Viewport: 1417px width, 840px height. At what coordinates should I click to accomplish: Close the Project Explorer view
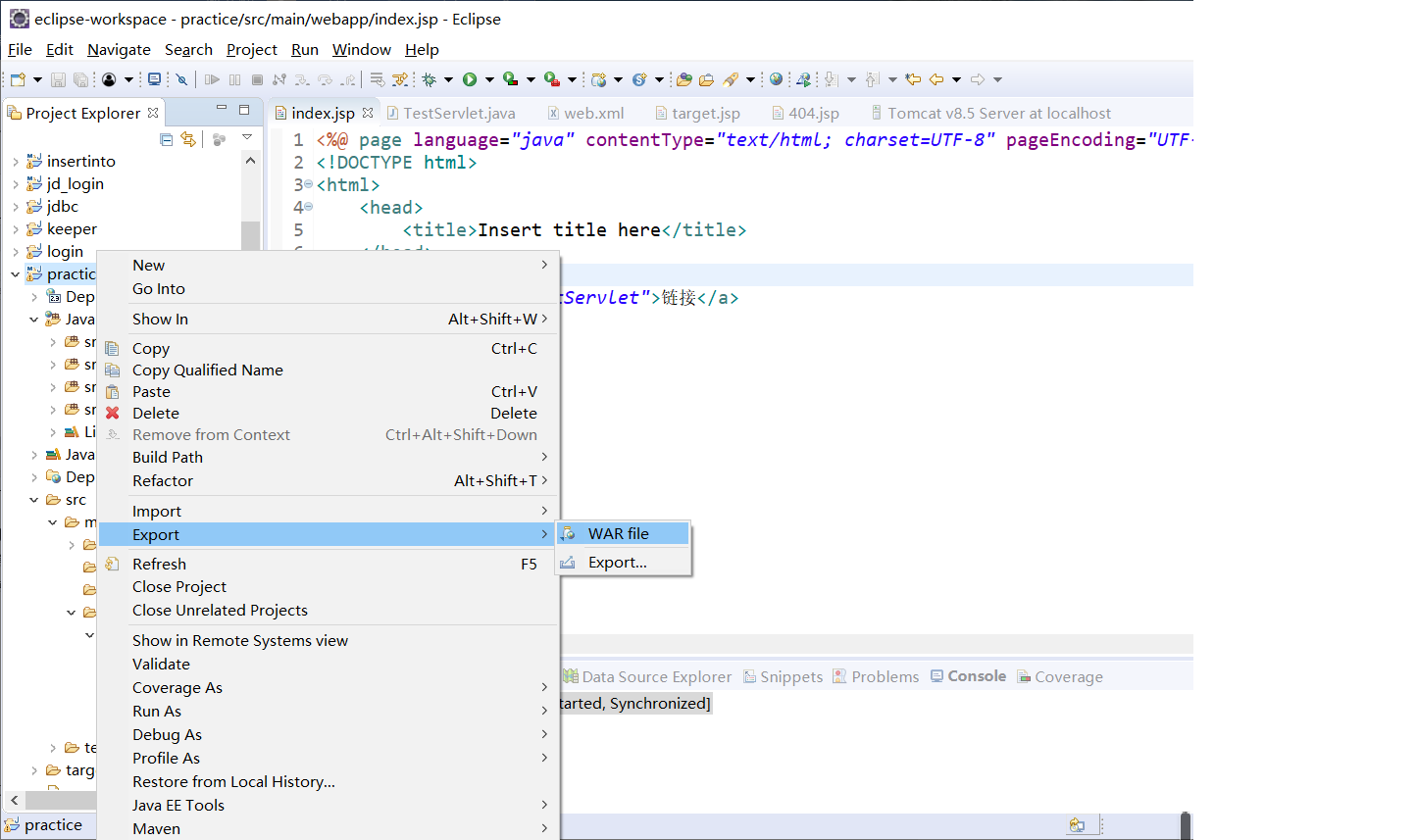pos(153,113)
